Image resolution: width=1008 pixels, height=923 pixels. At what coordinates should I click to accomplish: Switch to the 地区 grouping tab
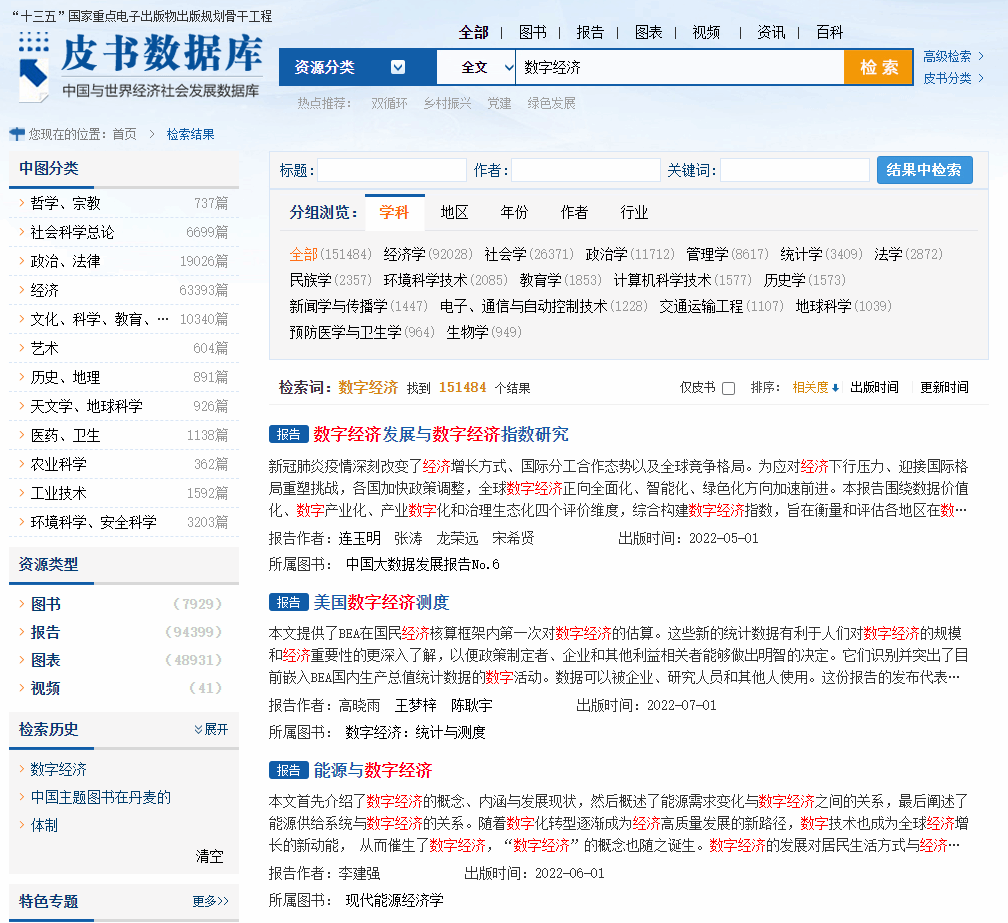coord(454,212)
